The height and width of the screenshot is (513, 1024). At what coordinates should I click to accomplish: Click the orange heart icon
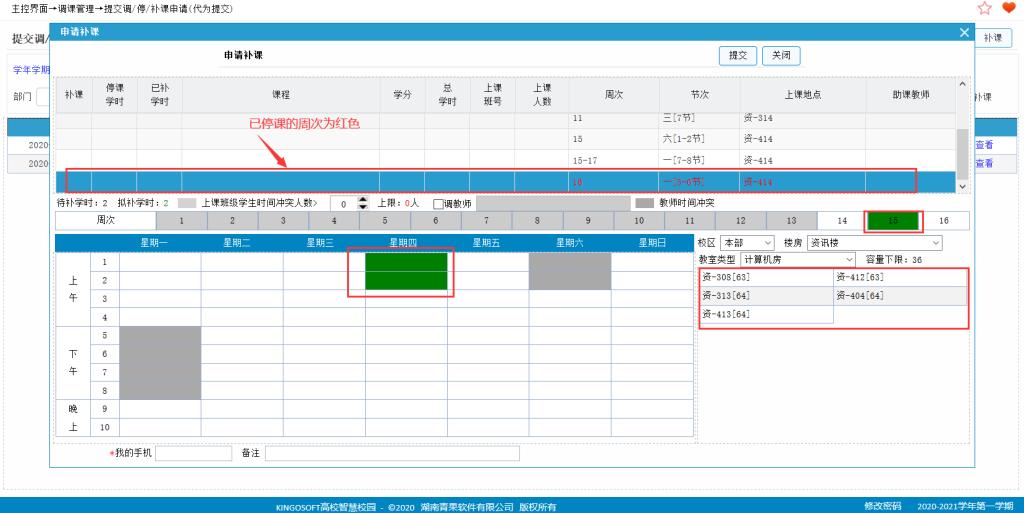(x=1008, y=8)
